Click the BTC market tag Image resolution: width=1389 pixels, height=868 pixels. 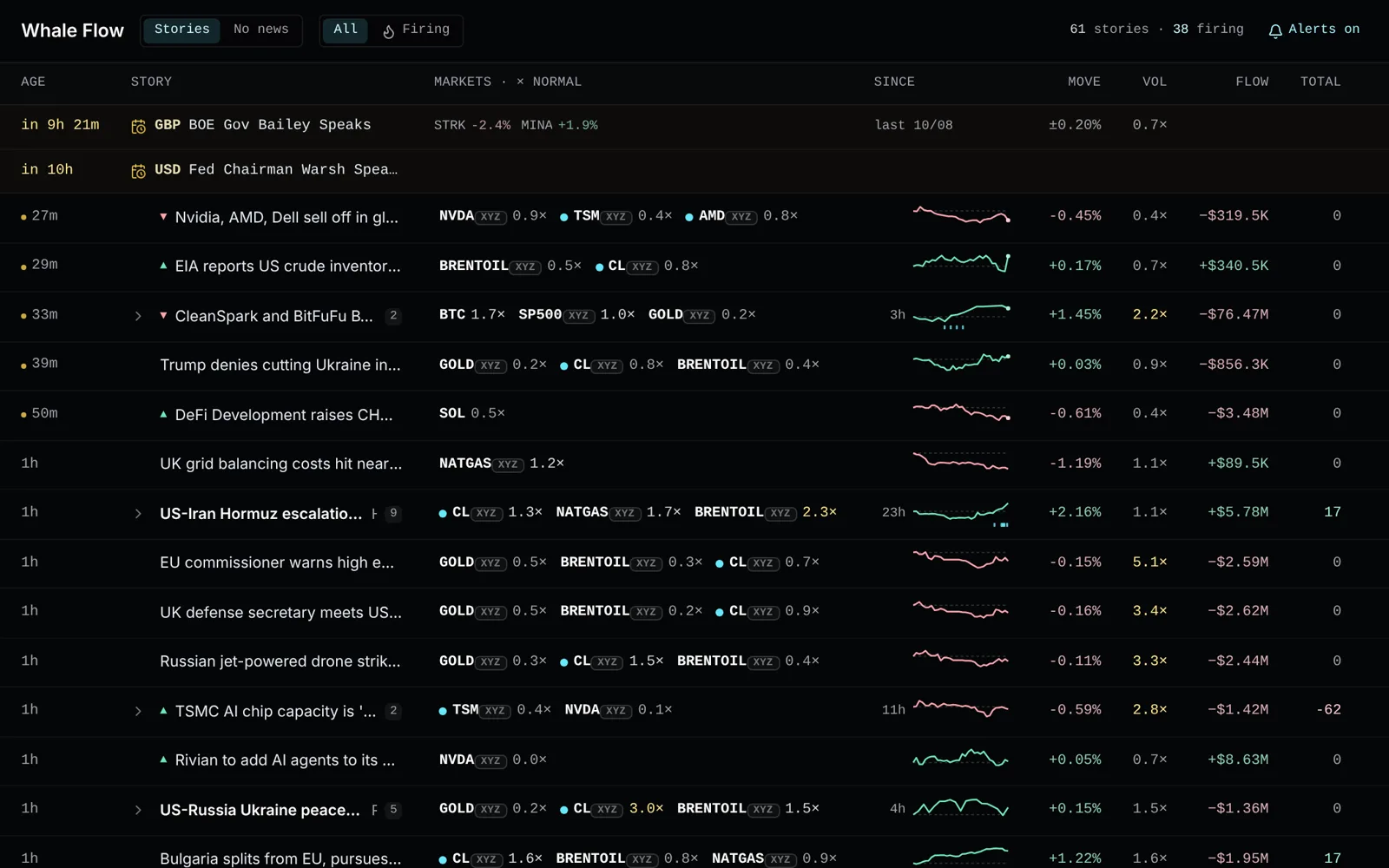coord(452,314)
